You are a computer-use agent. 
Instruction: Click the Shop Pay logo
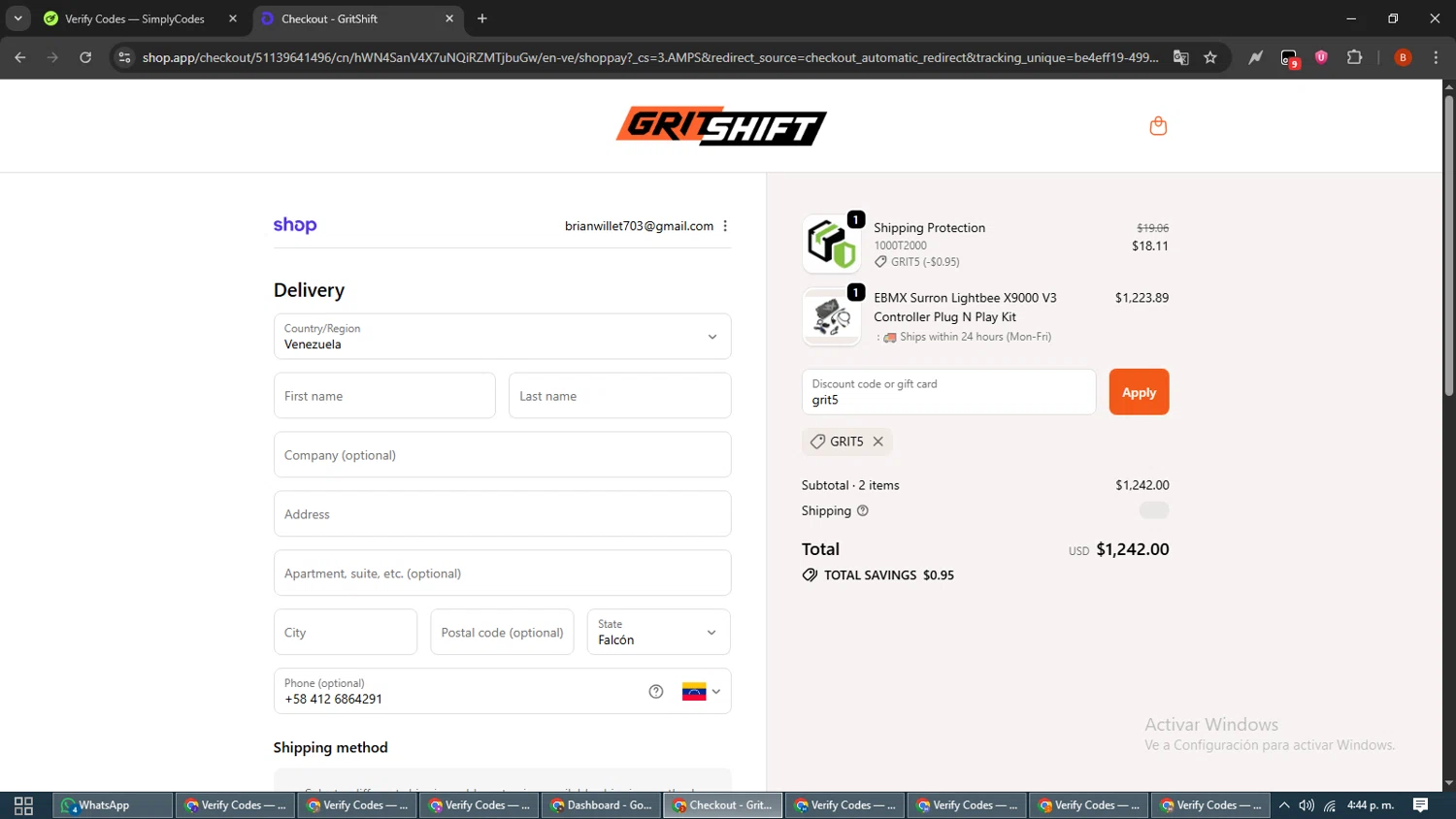coord(295,225)
